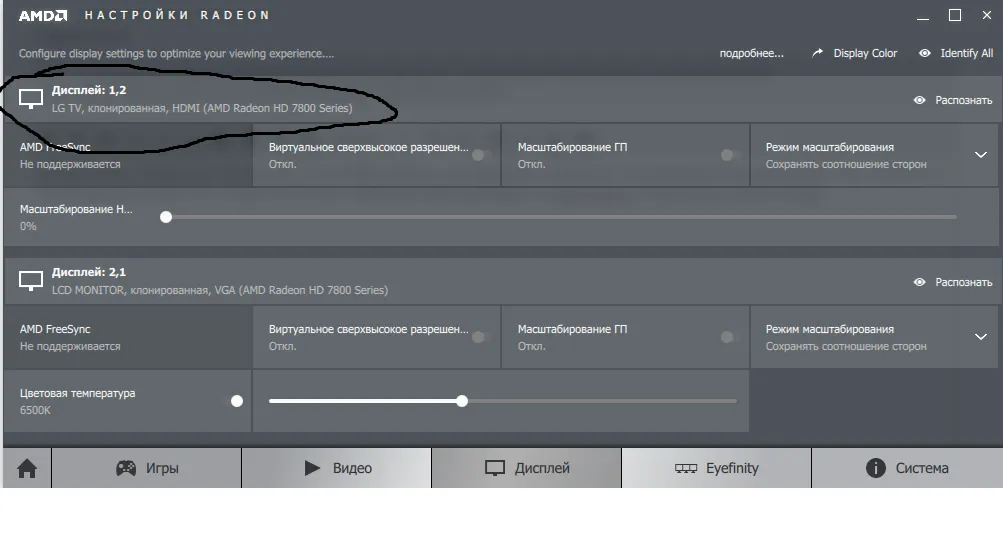This screenshot has width=1003, height=540.
Task: Expand Режим масштабирования dropdown for Дисплей 2,1
Action: point(981,337)
